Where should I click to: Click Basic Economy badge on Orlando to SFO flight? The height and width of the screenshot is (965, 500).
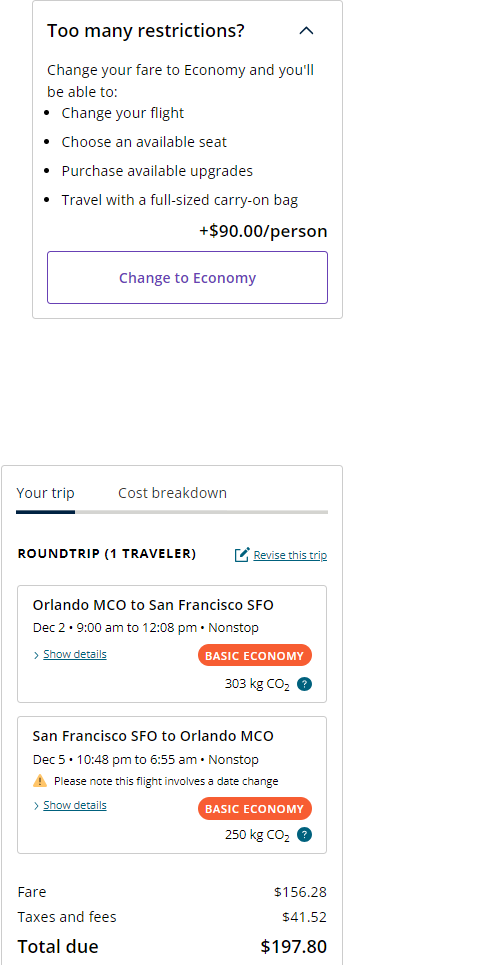[255, 655]
